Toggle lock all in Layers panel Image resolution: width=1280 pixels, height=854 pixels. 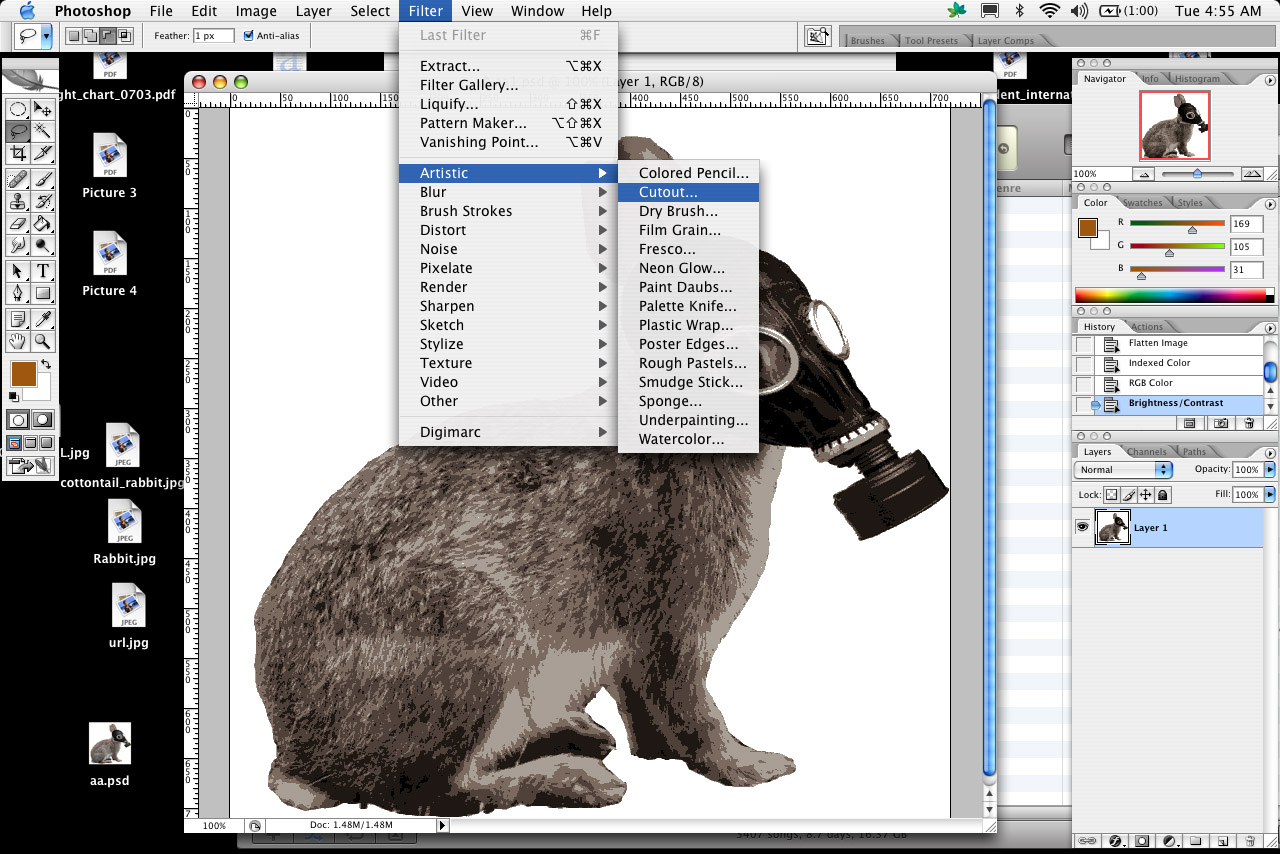pyautogui.click(x=1163, y=495)
